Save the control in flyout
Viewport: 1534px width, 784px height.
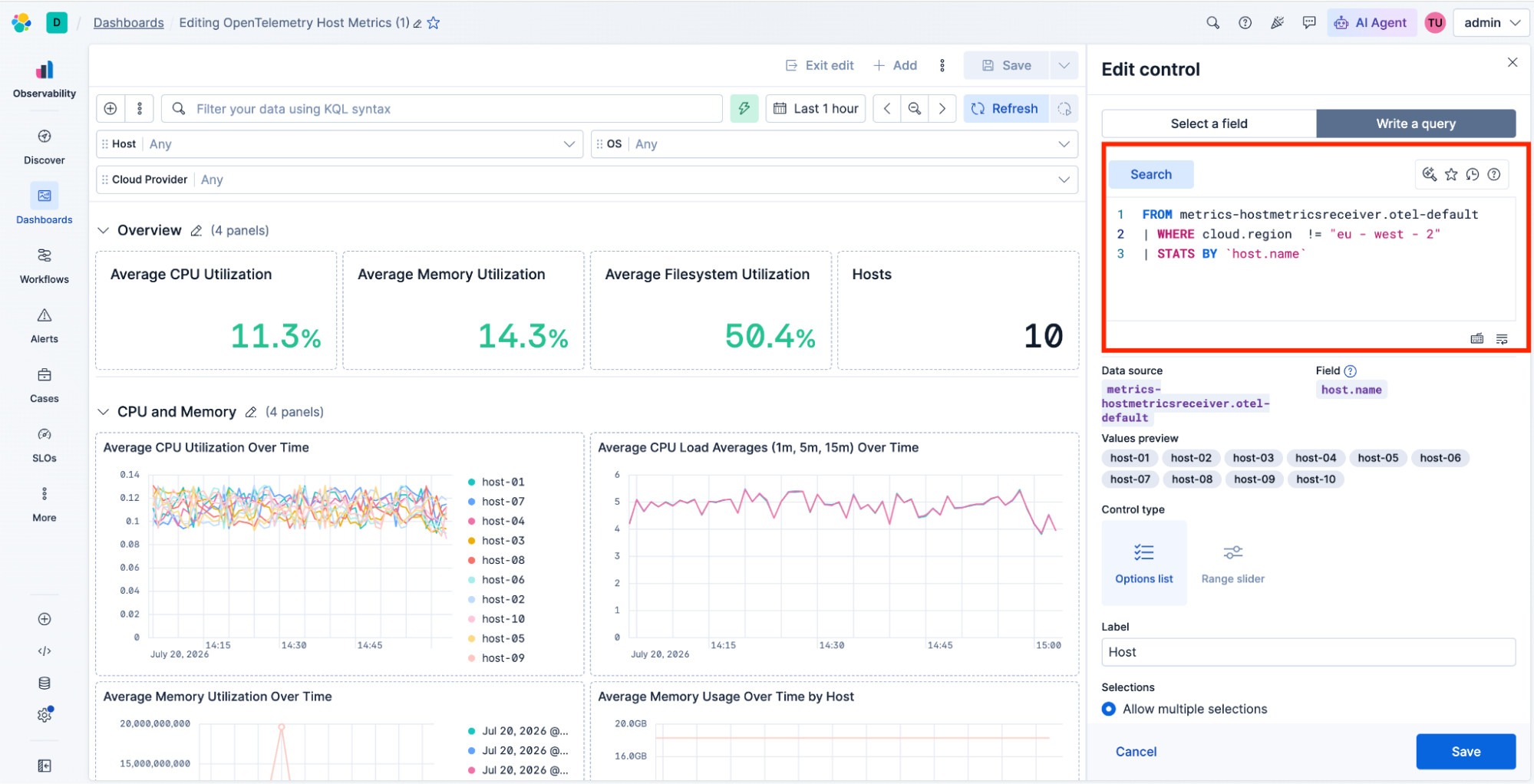click(x=1466, y=753)
